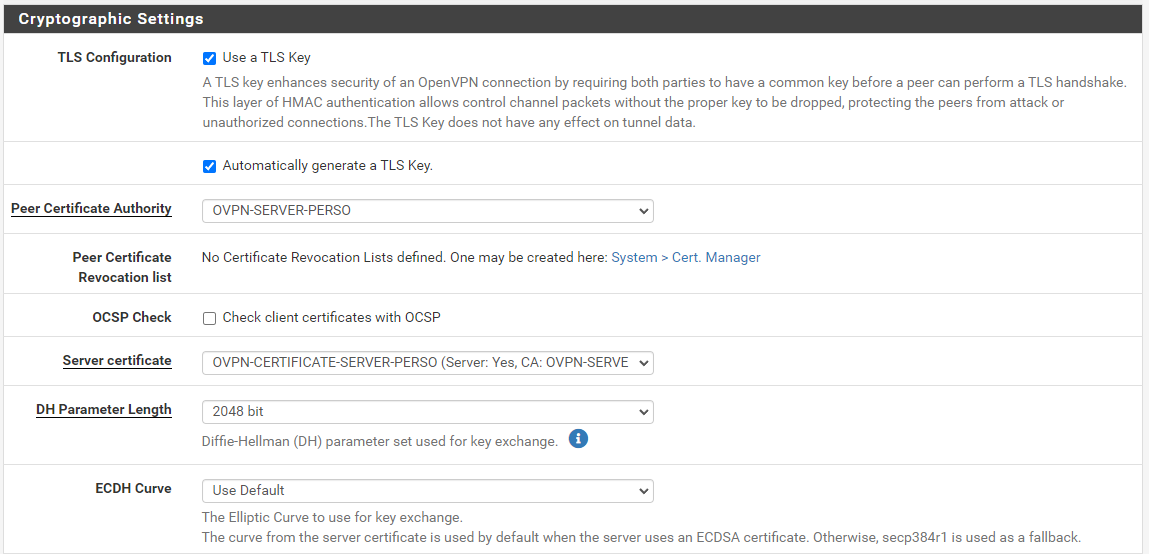Uncheck Automatically generate a TLS Key
The image size is (1149, 554).
tap(210, 166)
